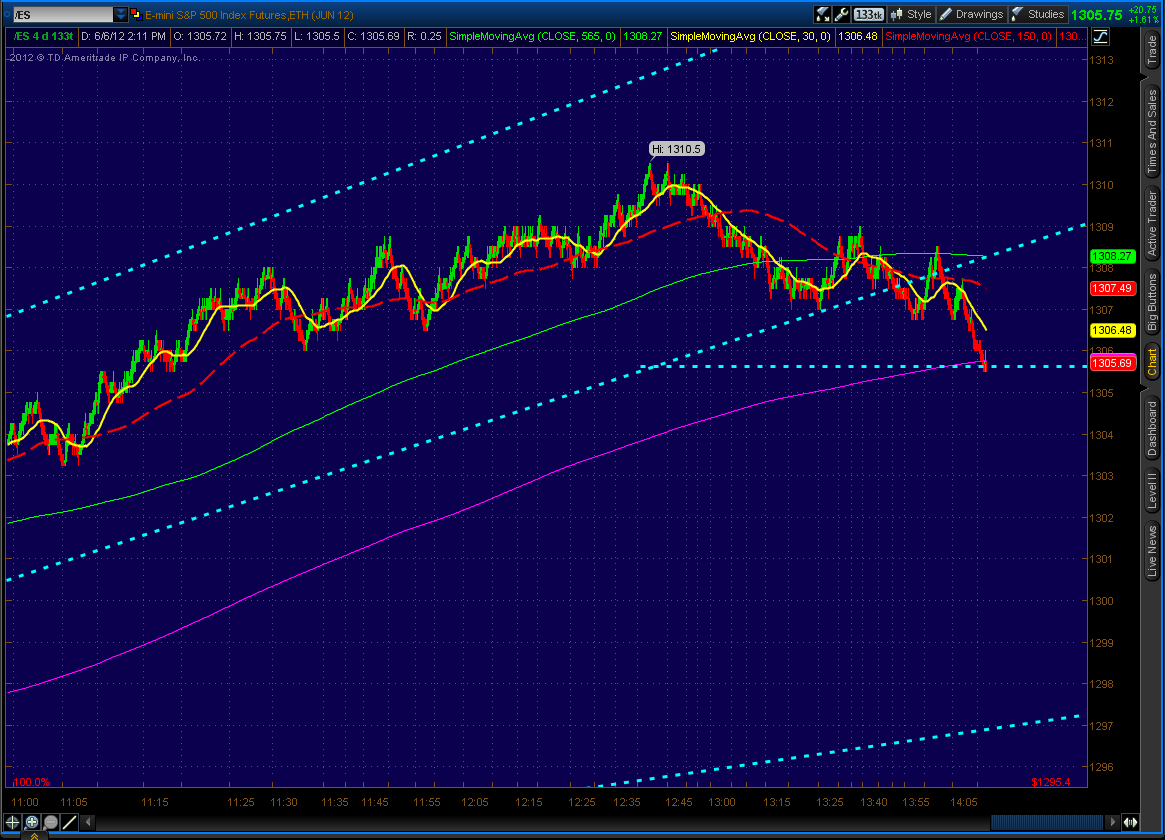The height and width of the screenshot is (840, 1165).
Task: Open the color-link squares icon beside symbol box
Action: (x=135, y=14)
